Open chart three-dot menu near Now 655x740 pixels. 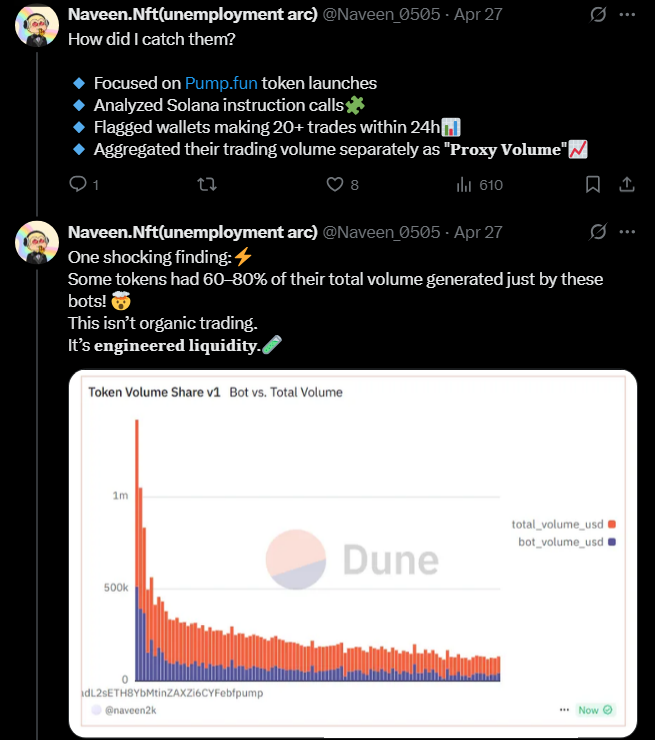pyautogui.click(x=564, y=710)
